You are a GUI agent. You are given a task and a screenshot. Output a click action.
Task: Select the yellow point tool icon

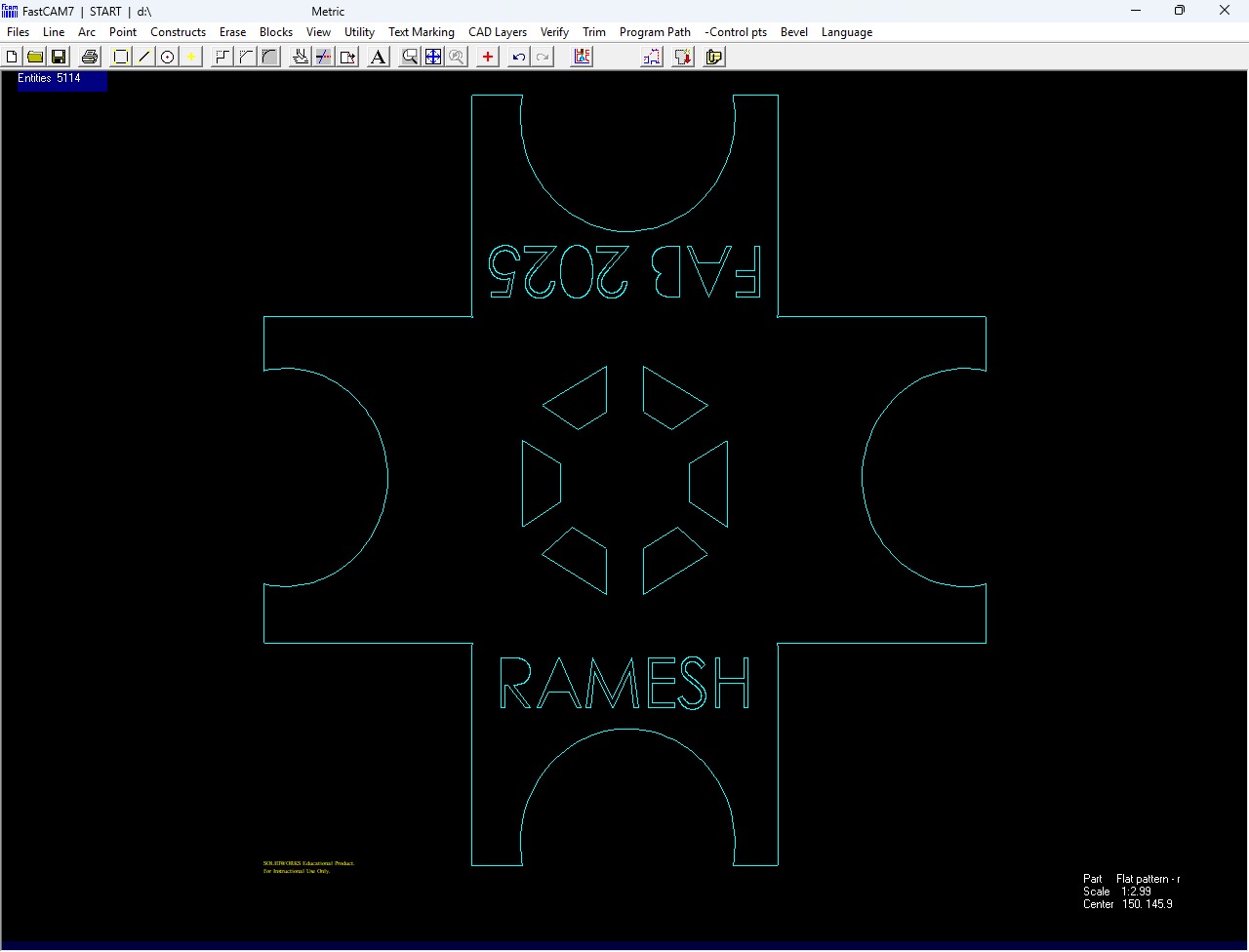tap(191, 57)
